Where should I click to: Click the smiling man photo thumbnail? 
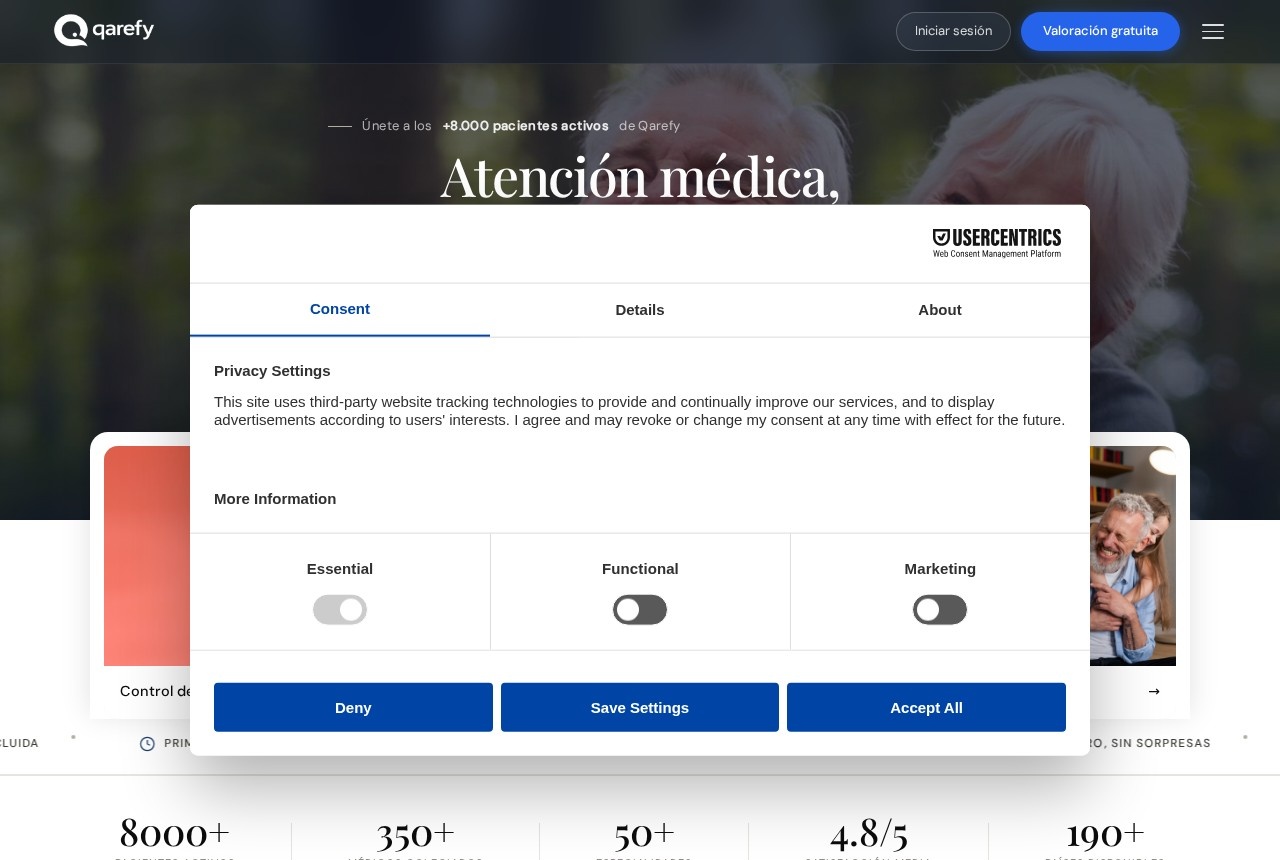point(1133,556)
